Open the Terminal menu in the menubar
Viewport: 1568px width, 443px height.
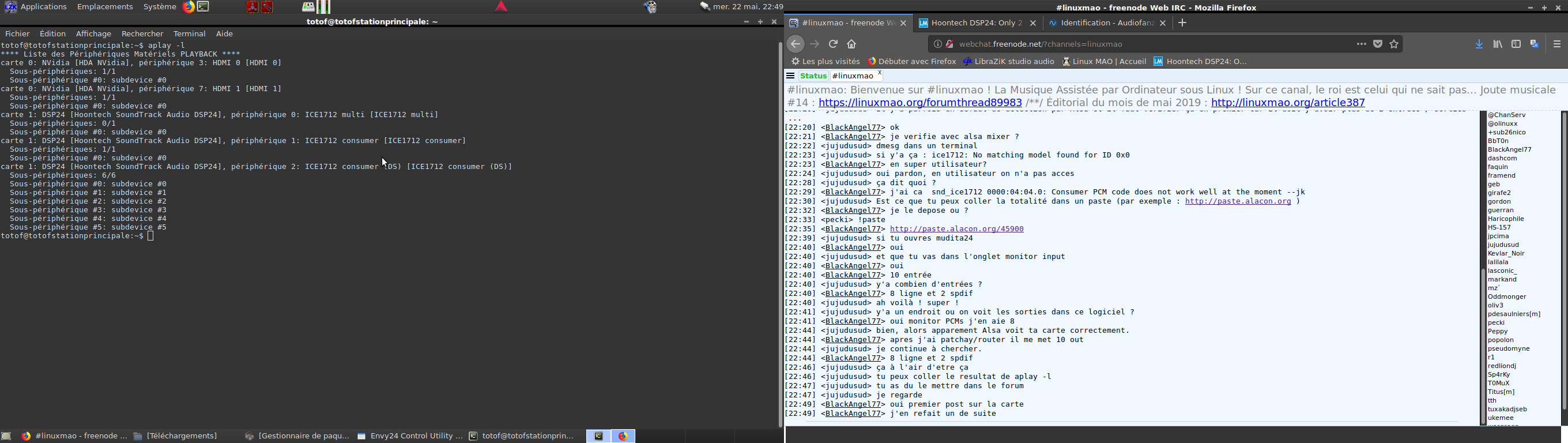pyautogui.click(x=189, y=34)
